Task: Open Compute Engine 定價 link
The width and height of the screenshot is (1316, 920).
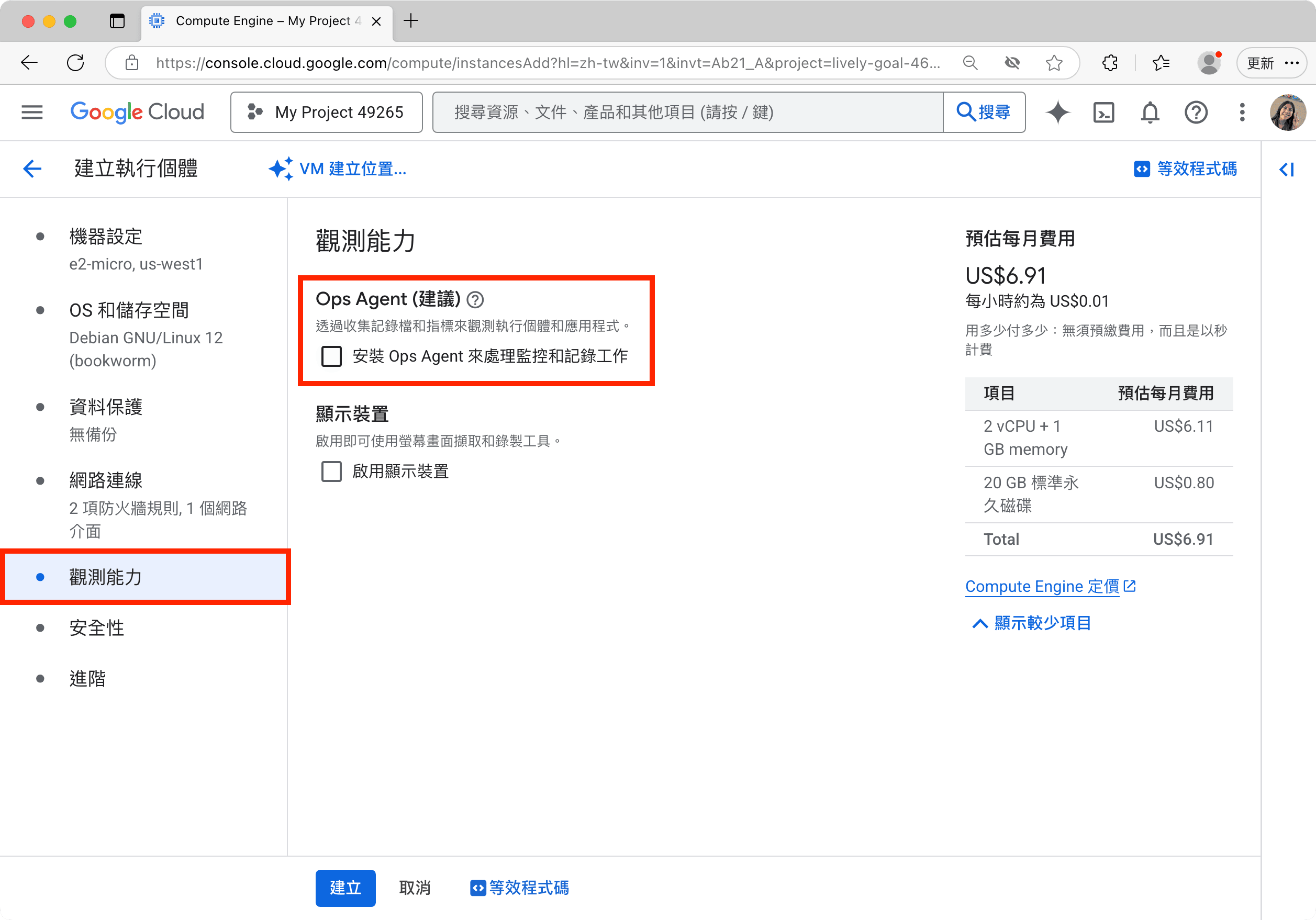Action: [x=1051, y=586]
